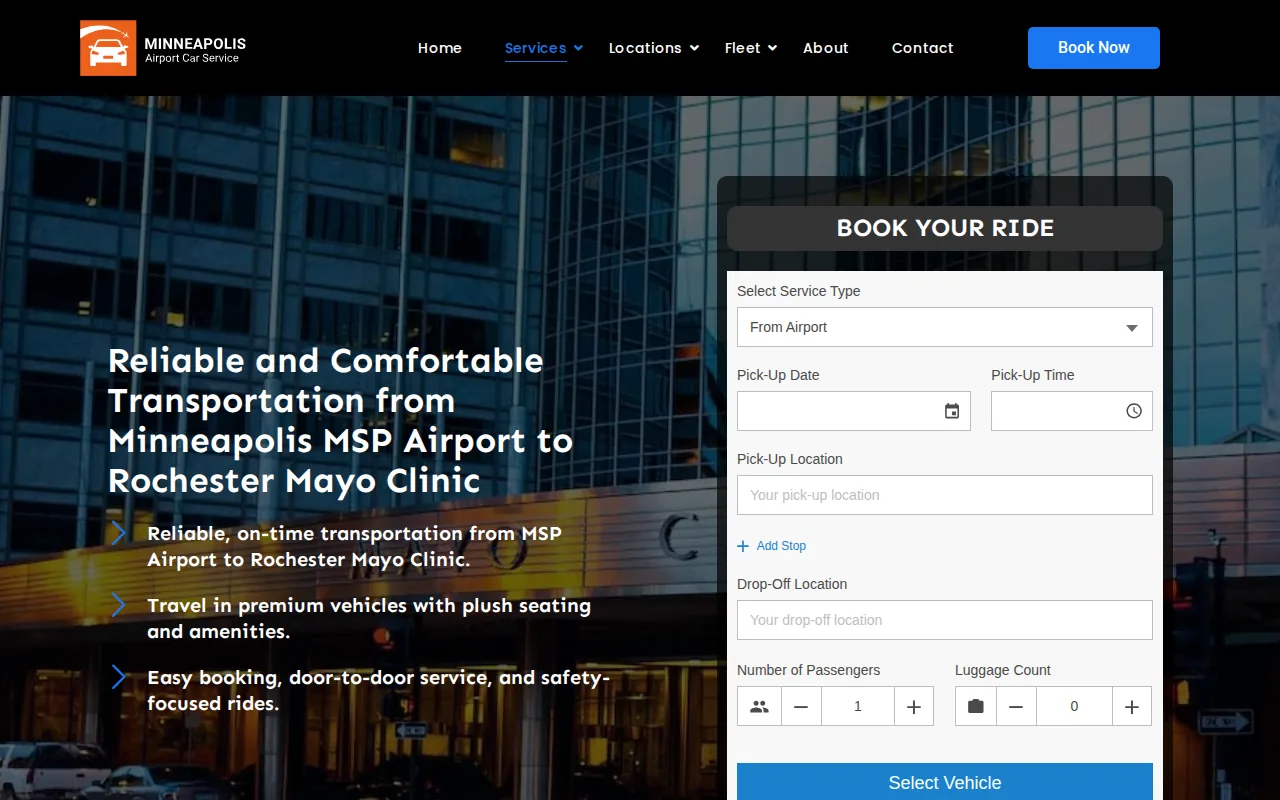Focus the Pick-Up Location field
The width and height of the screenshot is (1280, 800).
(945, 495)
